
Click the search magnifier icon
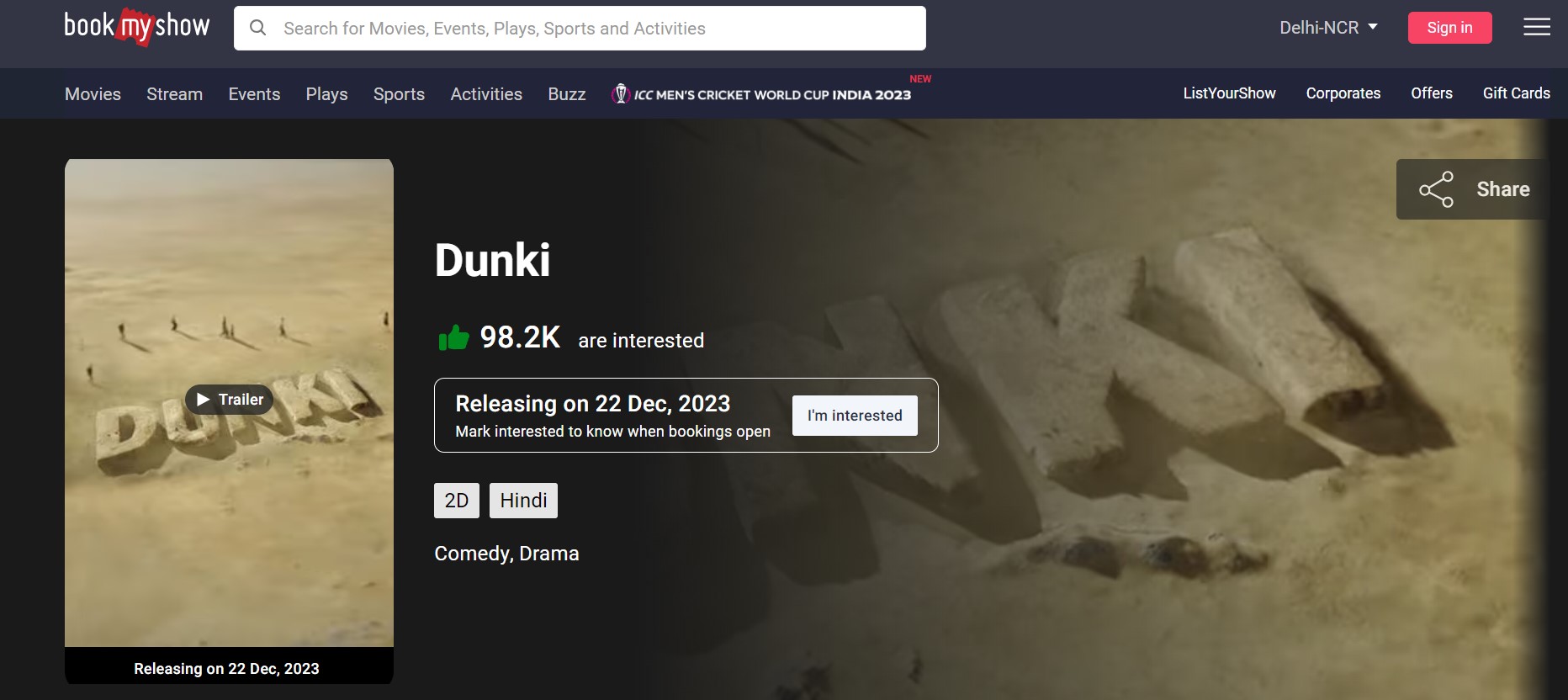[x=258, y=28]
